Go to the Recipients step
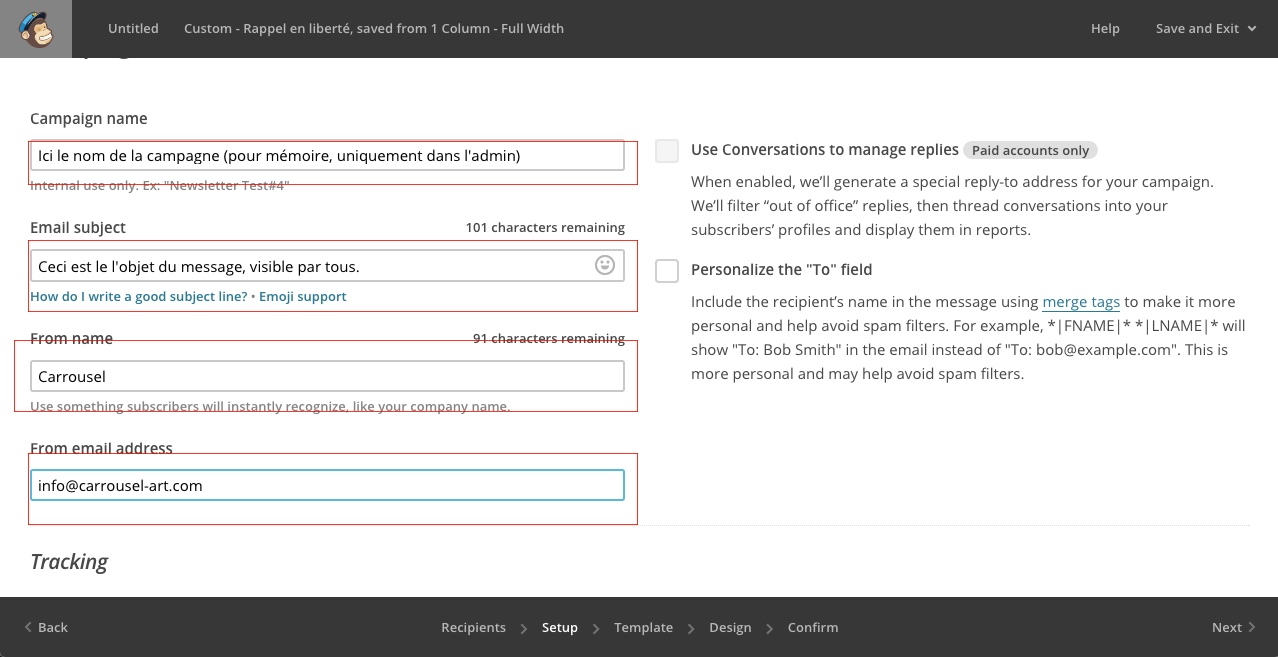The height and width of the screenshot is (657, 1278). [473, 627]
